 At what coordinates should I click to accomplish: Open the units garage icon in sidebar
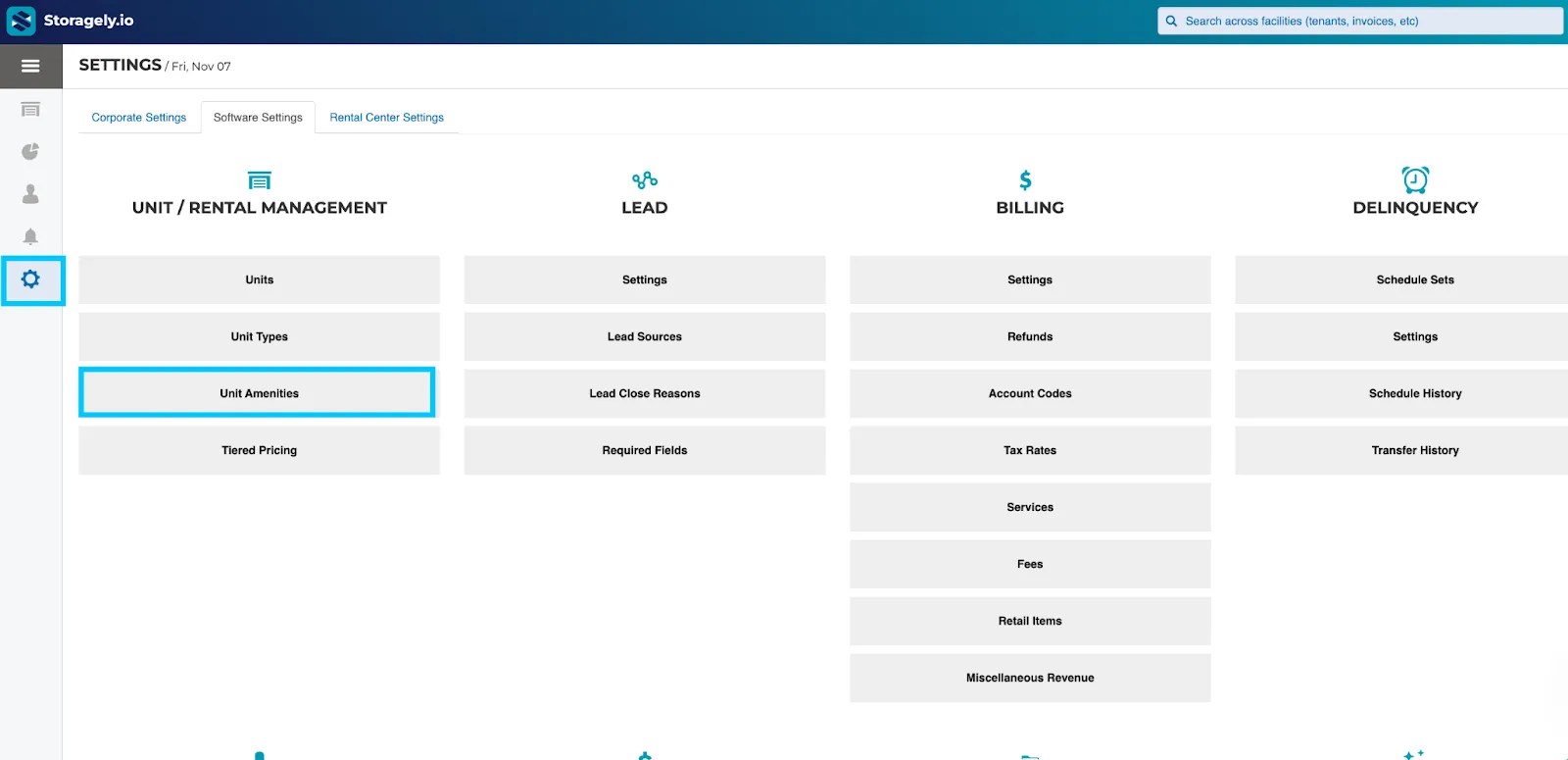[30, 109]
